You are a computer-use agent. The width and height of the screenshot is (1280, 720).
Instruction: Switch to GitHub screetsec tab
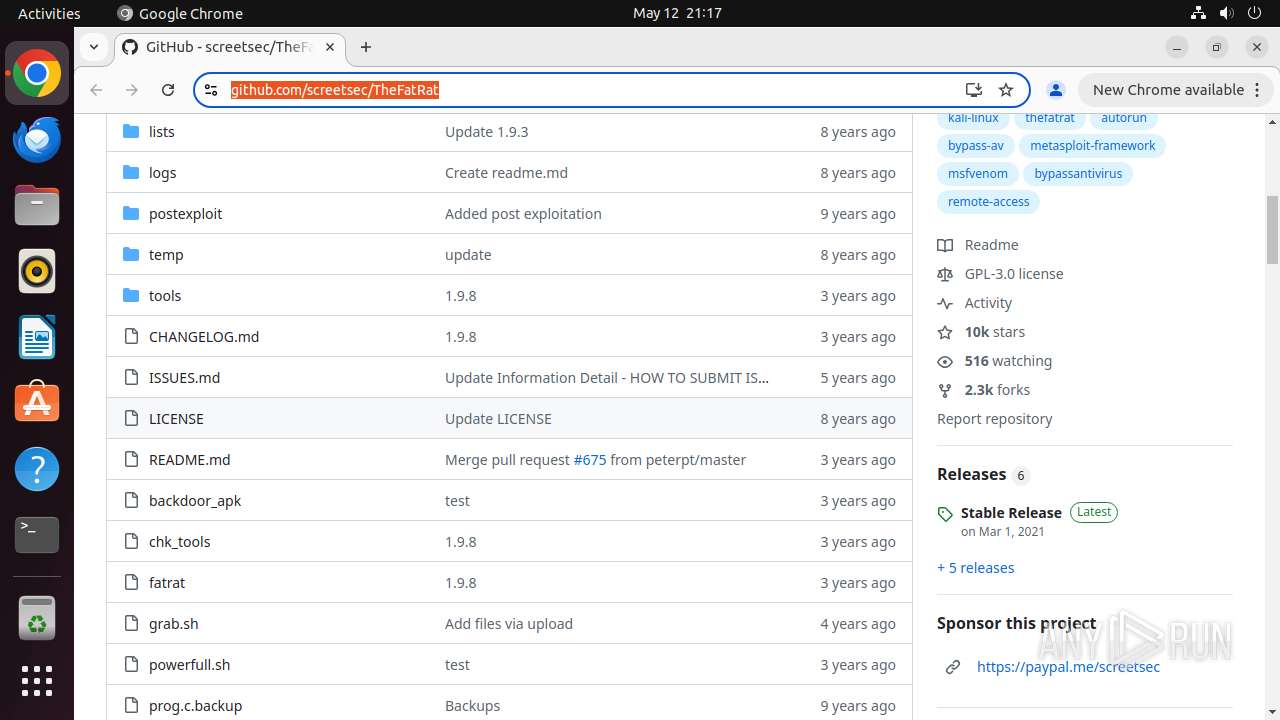tap(229, 47)
